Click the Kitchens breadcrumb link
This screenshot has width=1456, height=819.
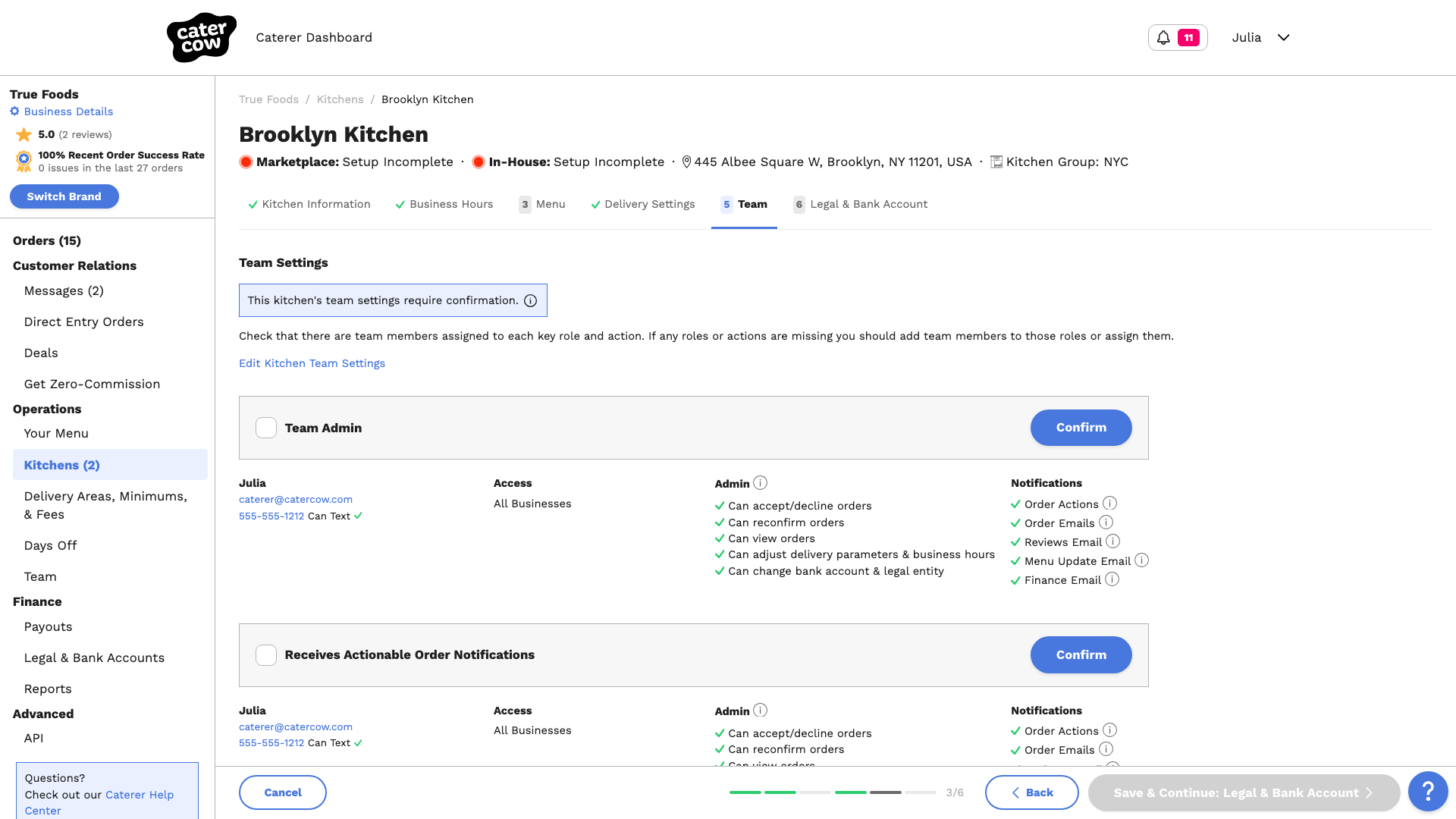click(x=340, y=99)
